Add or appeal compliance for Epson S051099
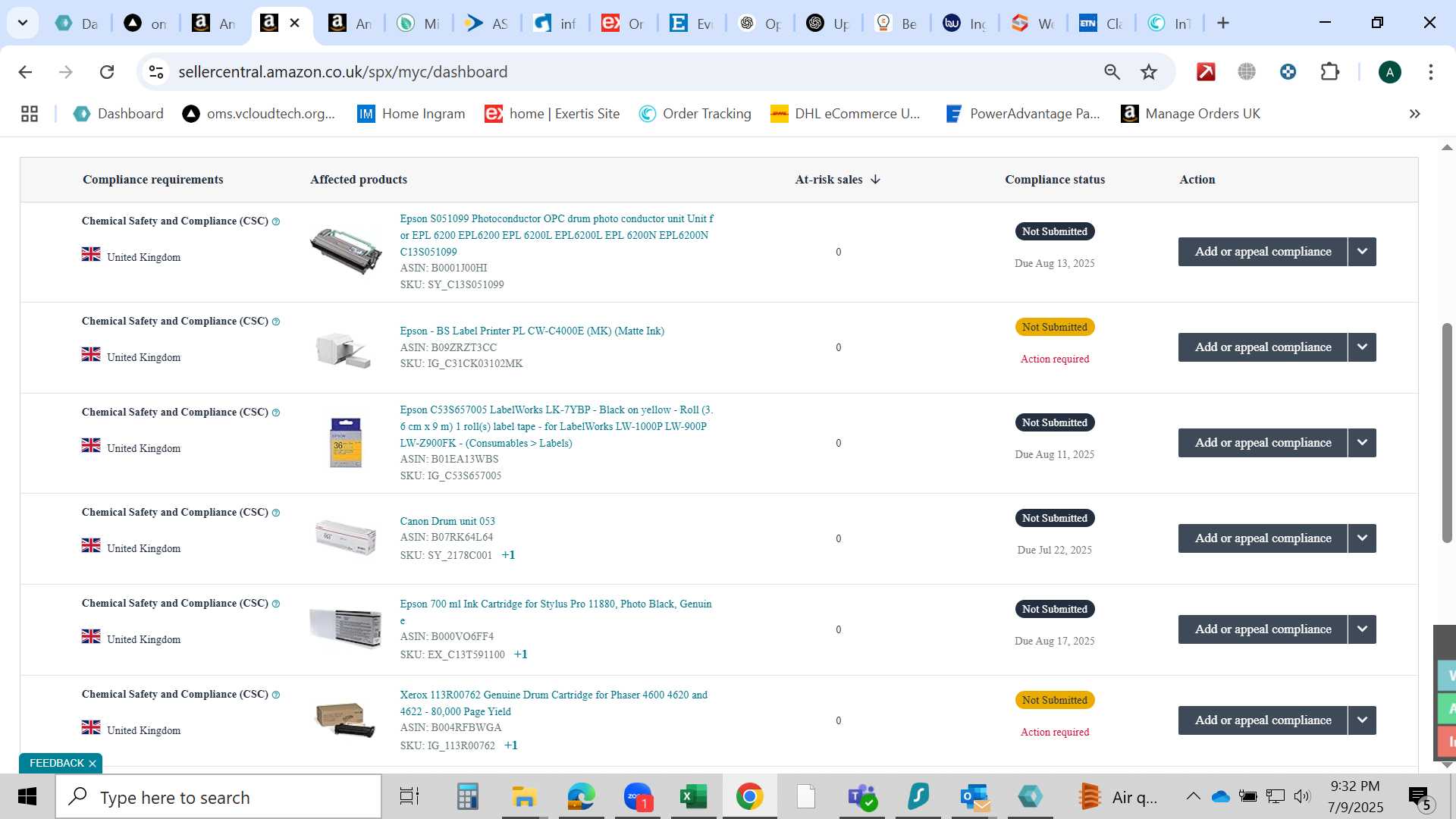This screenshot has width=1456, height=819. click(x=1263, y=252)
